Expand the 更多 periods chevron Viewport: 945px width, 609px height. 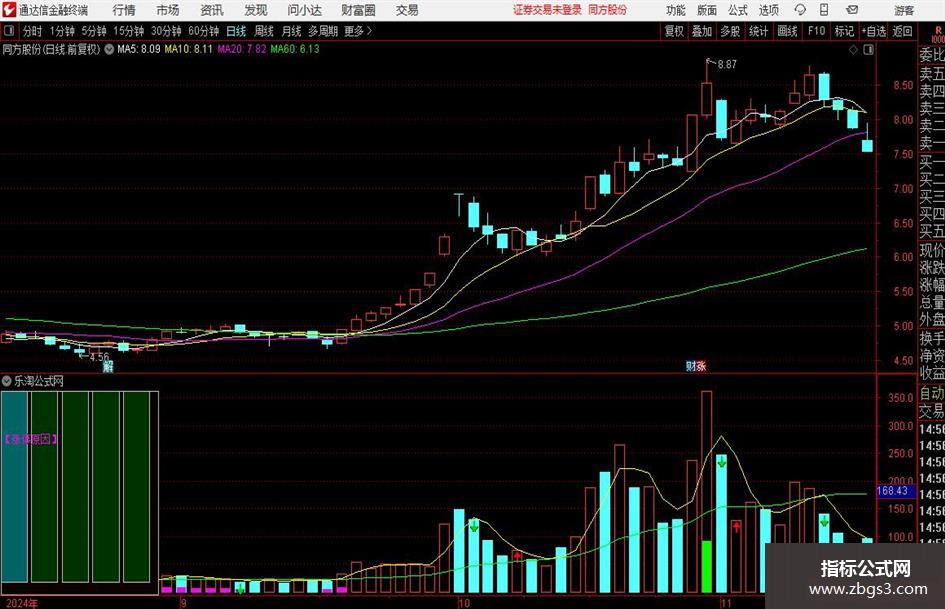pos(359,31)
